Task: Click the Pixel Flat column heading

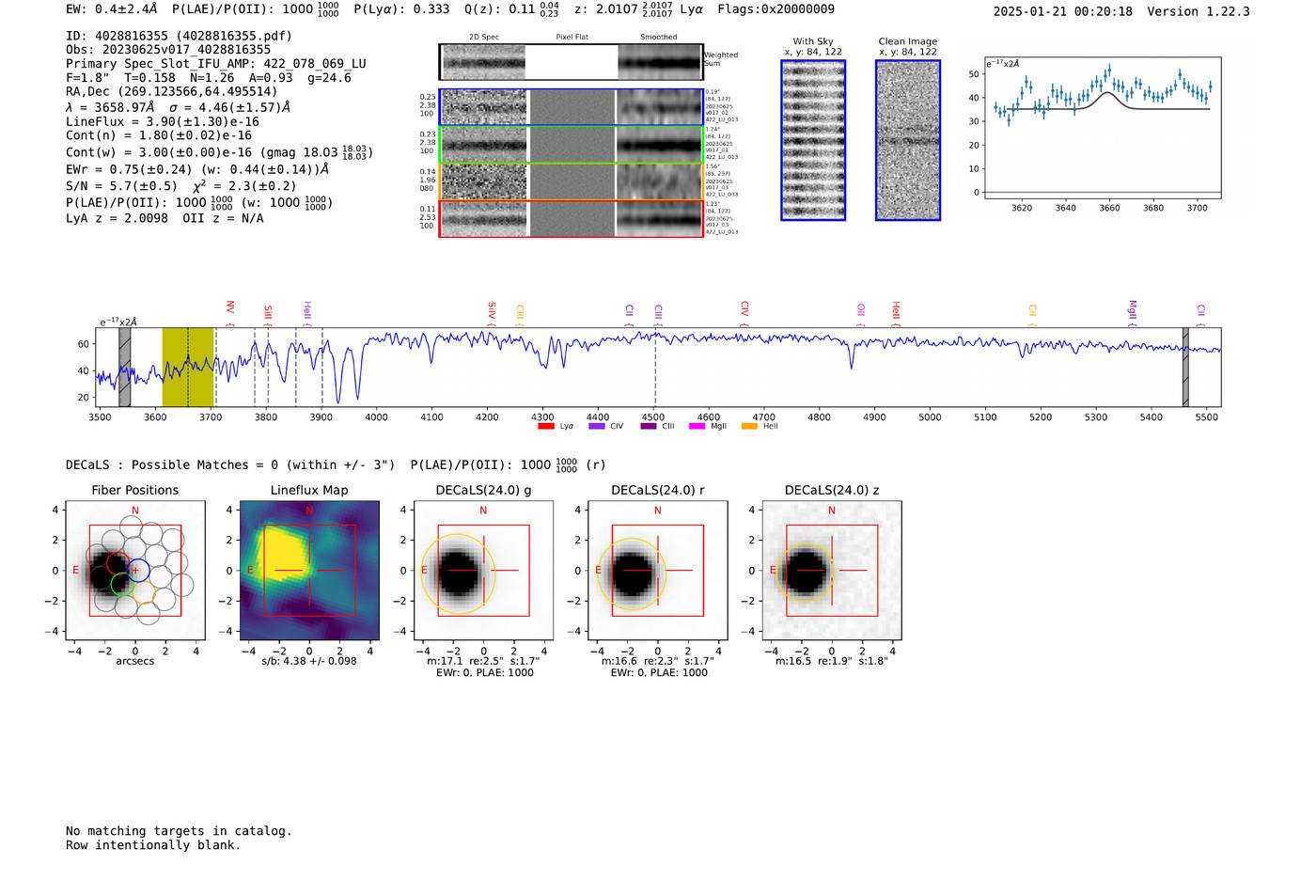Action: tap(572, 37)
